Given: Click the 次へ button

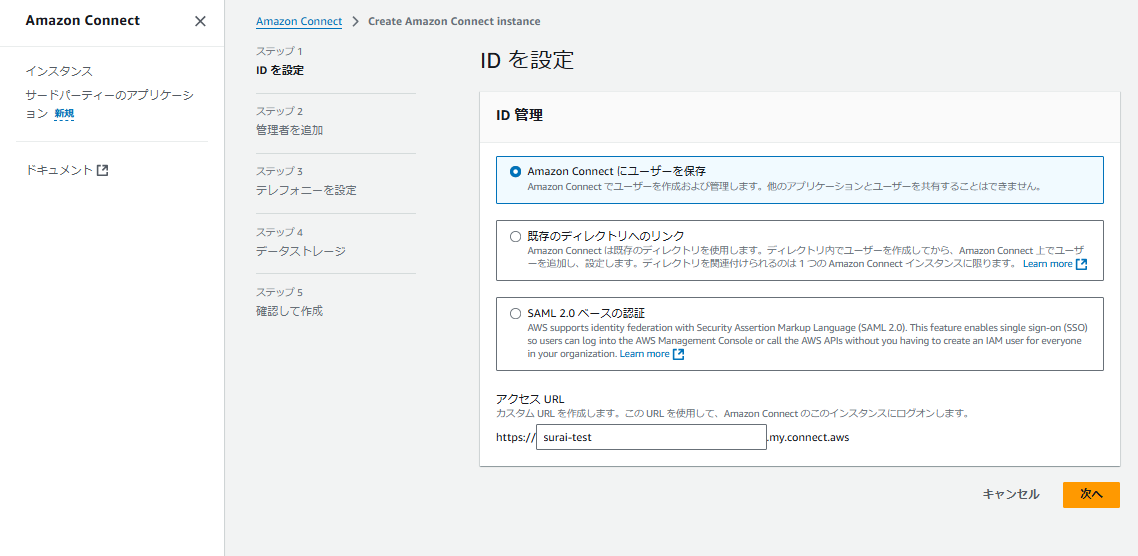Looking at the screenshot, I should [x=1092, y=494].
